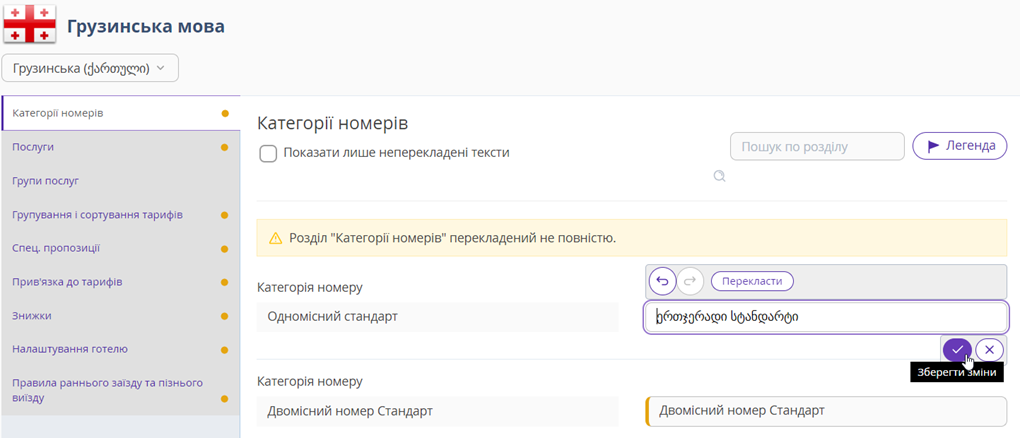This screenshot has height=438, width=1020.
Task: Click the Грузинська мова page title
Action: 146,27
